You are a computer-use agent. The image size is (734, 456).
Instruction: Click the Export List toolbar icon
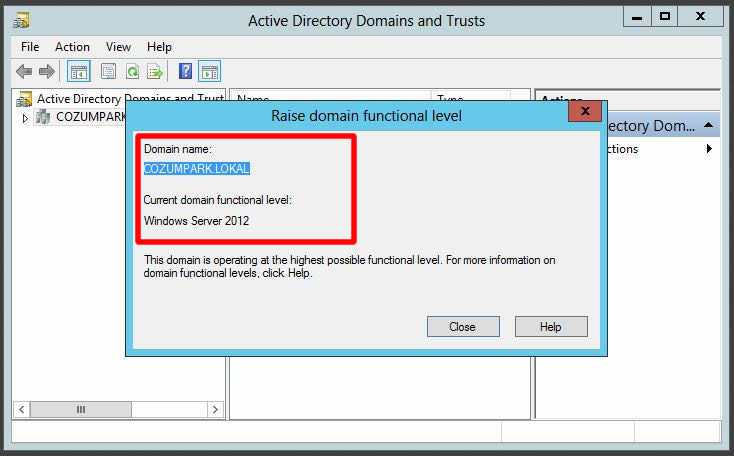(x=155, y=71)
